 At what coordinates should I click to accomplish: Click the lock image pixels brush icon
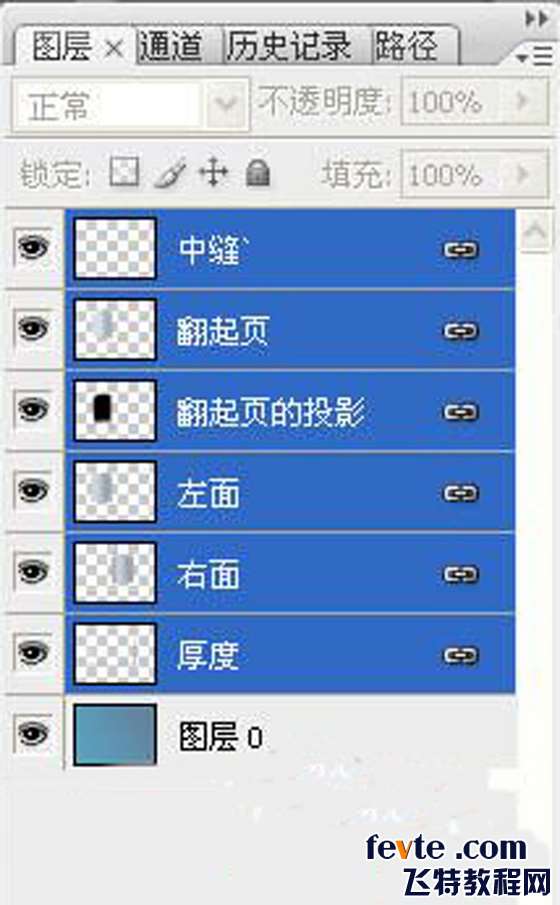coord(169,173)
